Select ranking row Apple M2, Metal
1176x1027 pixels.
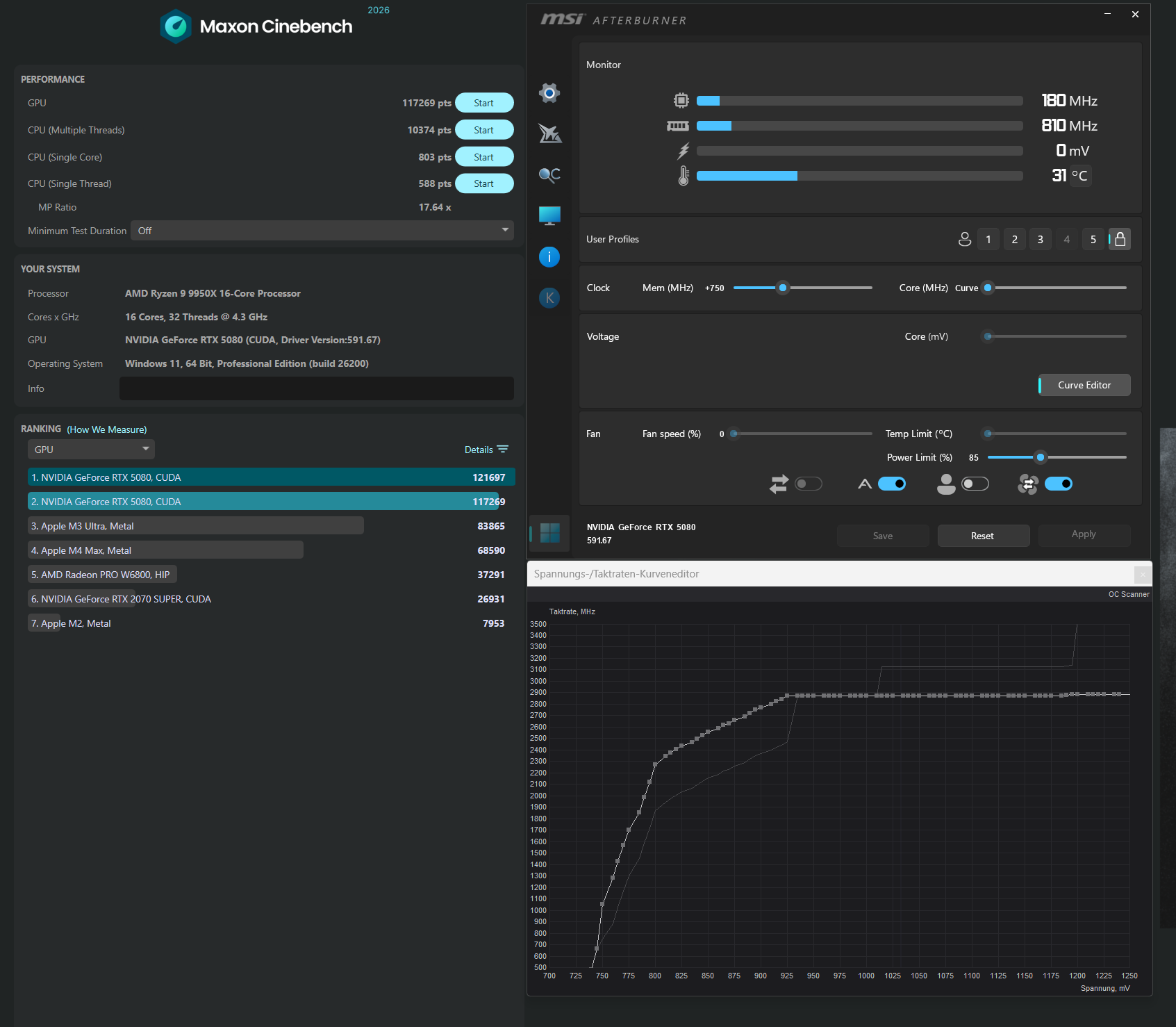tap(271, 623)
